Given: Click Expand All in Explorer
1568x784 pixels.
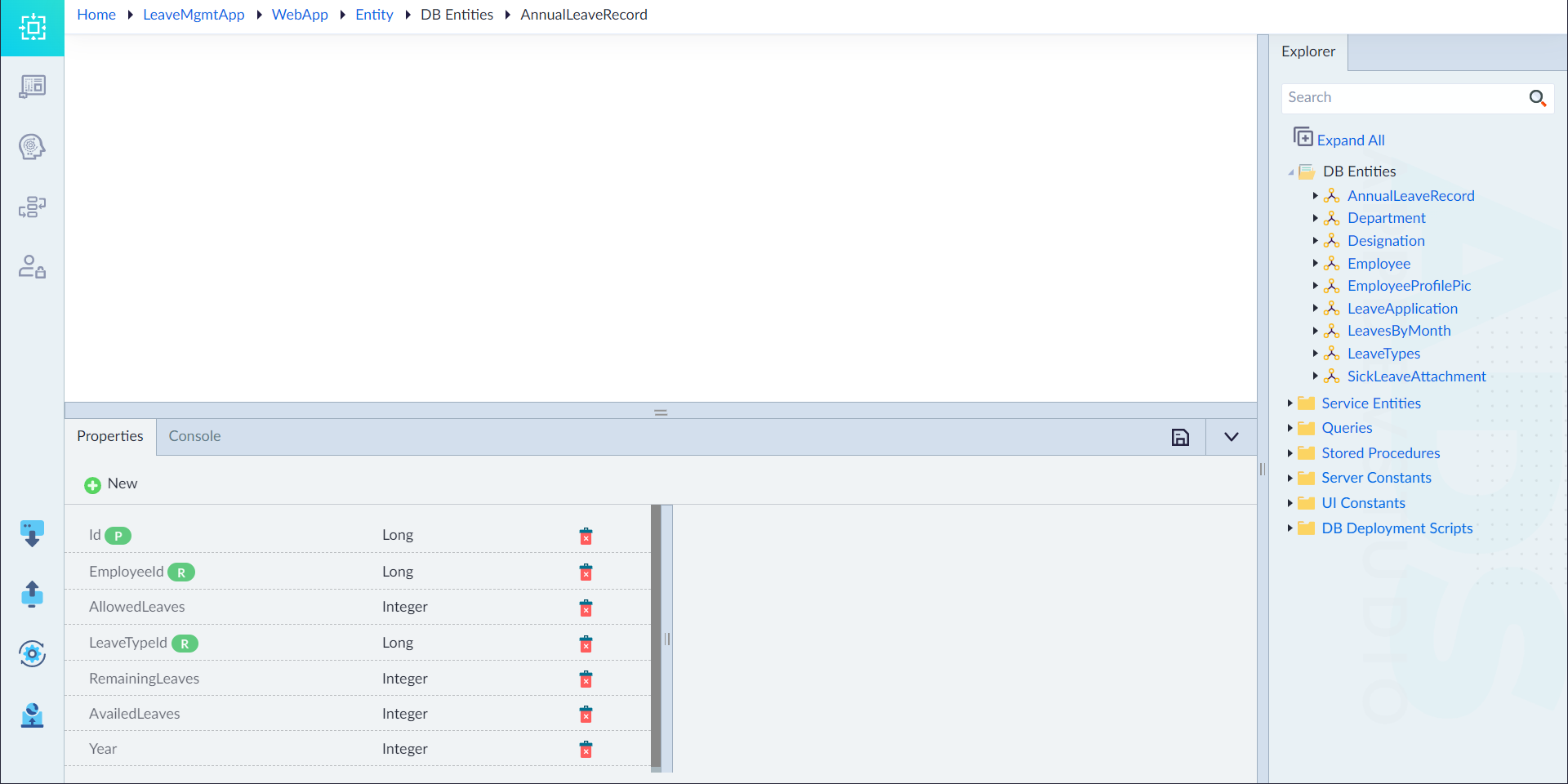Looking at the screenshot, I should click(1339, 140).
